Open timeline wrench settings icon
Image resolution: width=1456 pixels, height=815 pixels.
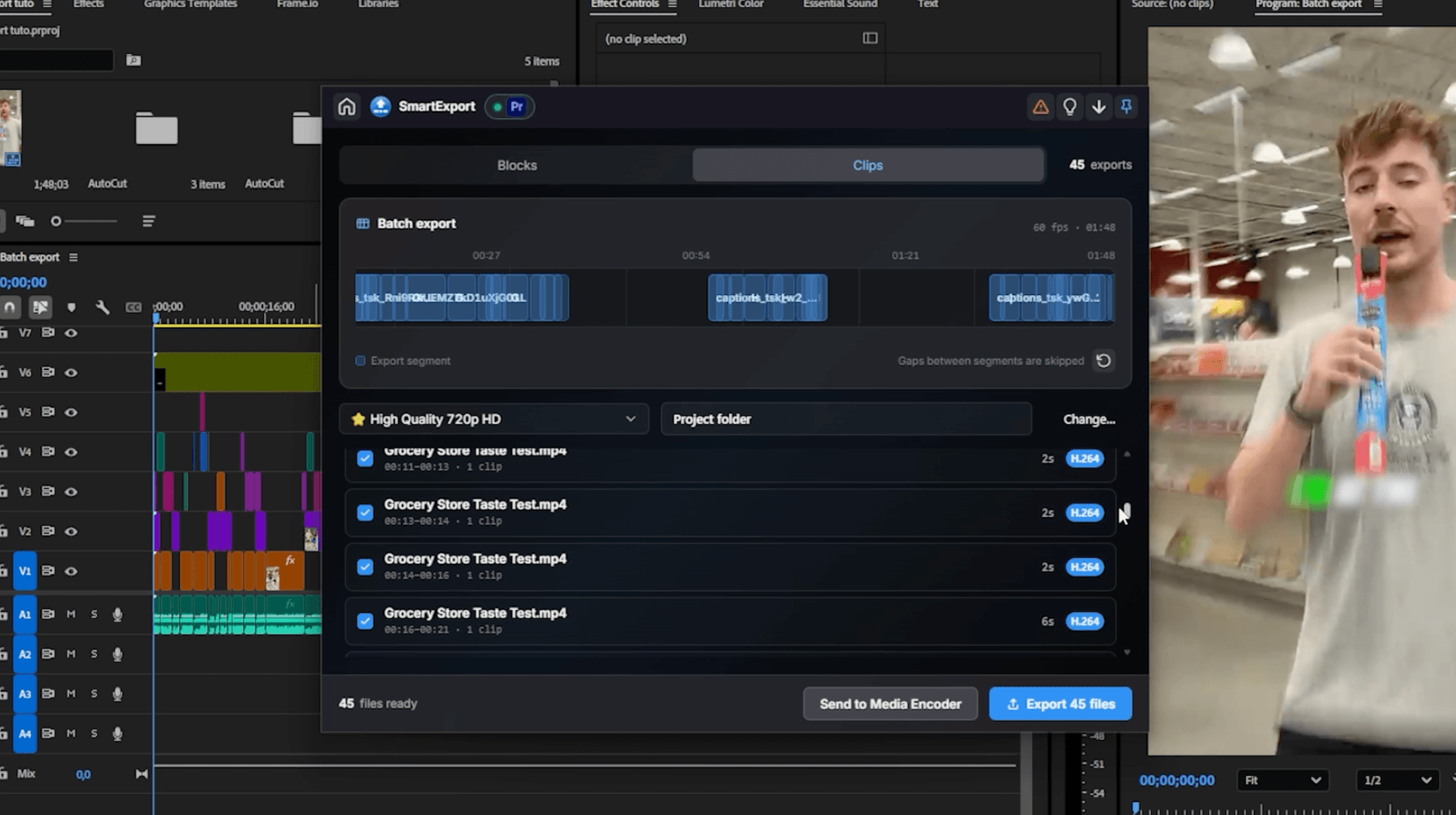coord(102,307)
